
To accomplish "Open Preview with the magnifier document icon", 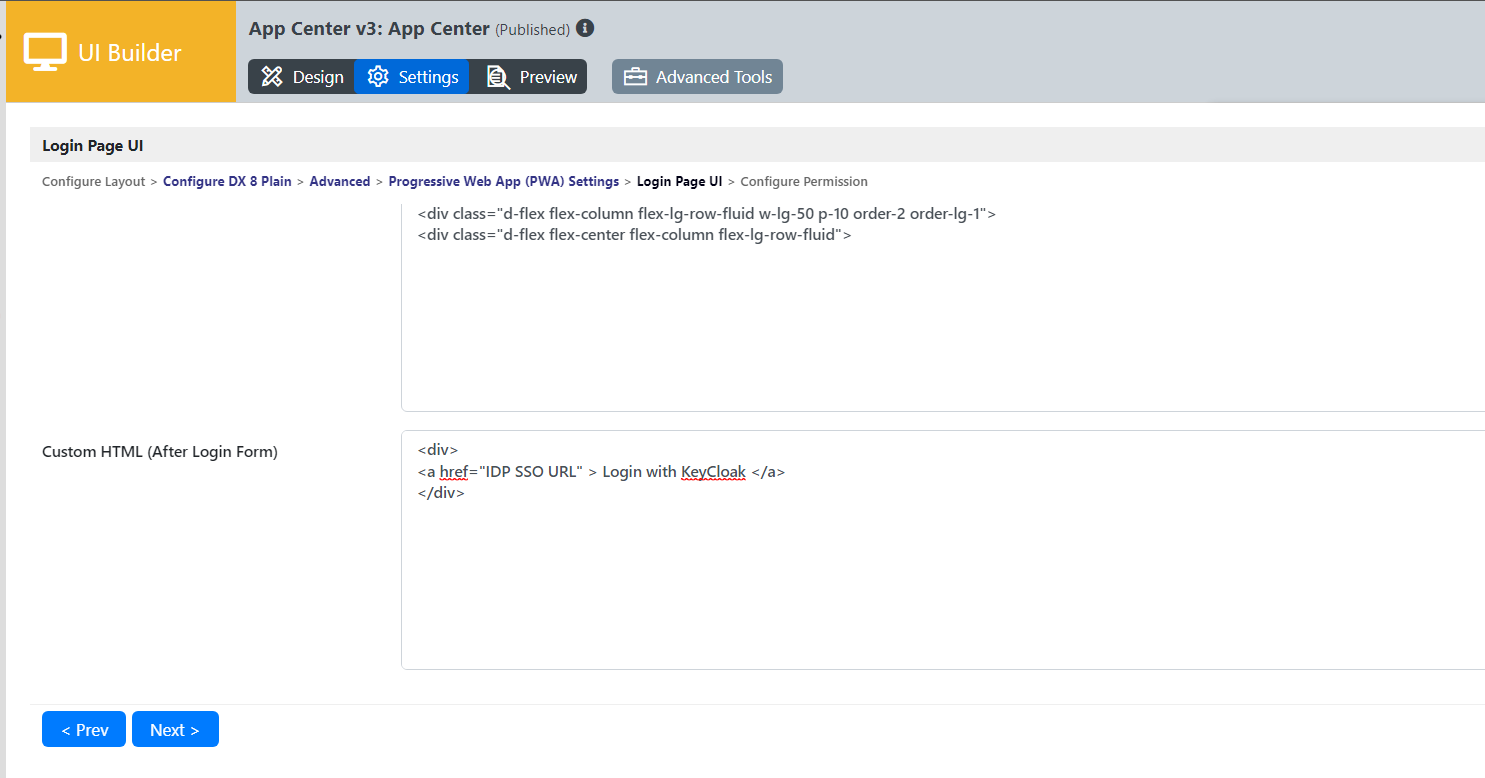I will [x=531, y=77].
